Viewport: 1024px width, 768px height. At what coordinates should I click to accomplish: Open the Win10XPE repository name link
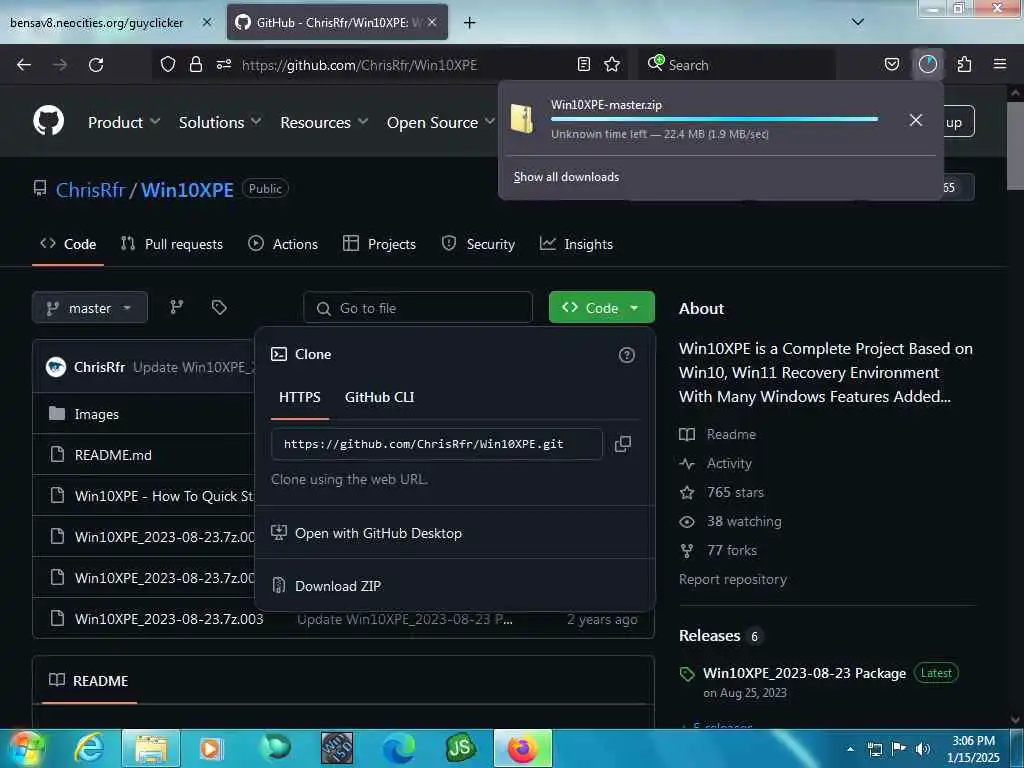(x=187, y=189)
